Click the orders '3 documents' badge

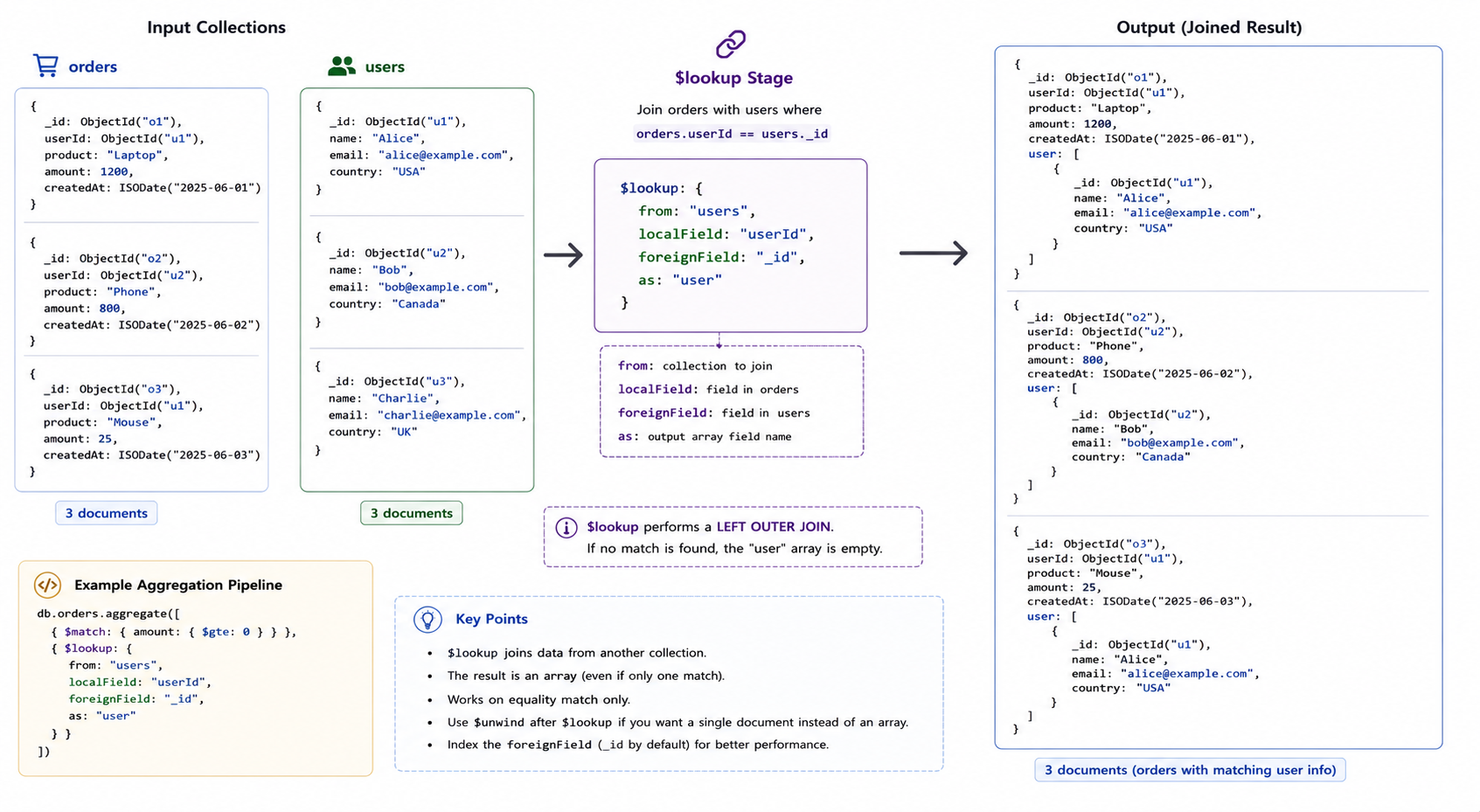pos(107,513)
